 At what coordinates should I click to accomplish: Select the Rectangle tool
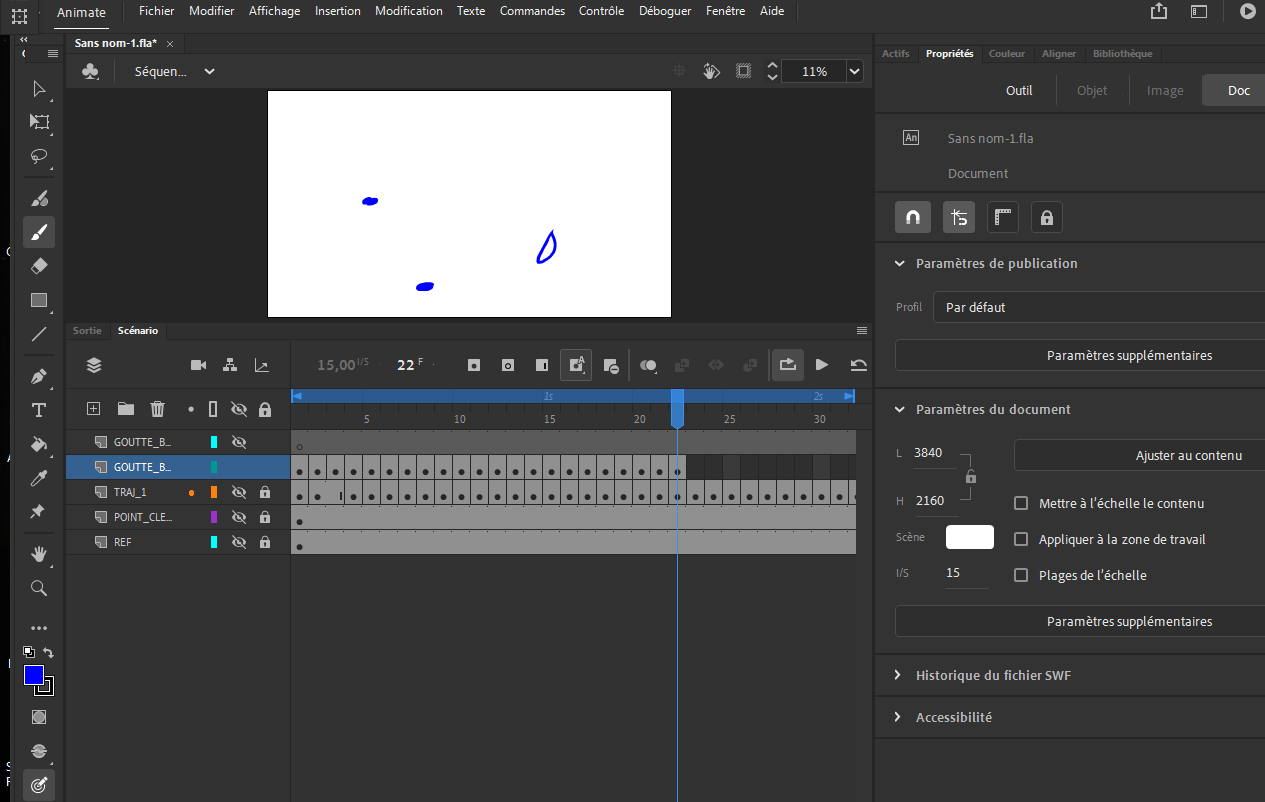[x=39, y=300]
